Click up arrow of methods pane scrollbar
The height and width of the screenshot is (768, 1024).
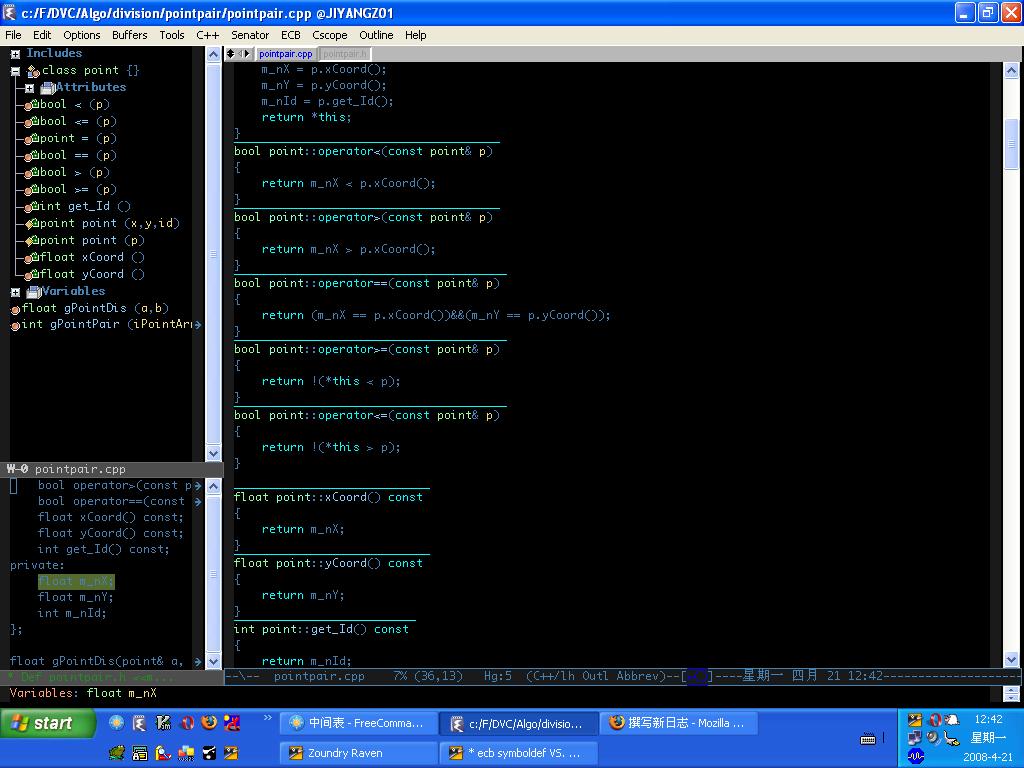point(214,55)
